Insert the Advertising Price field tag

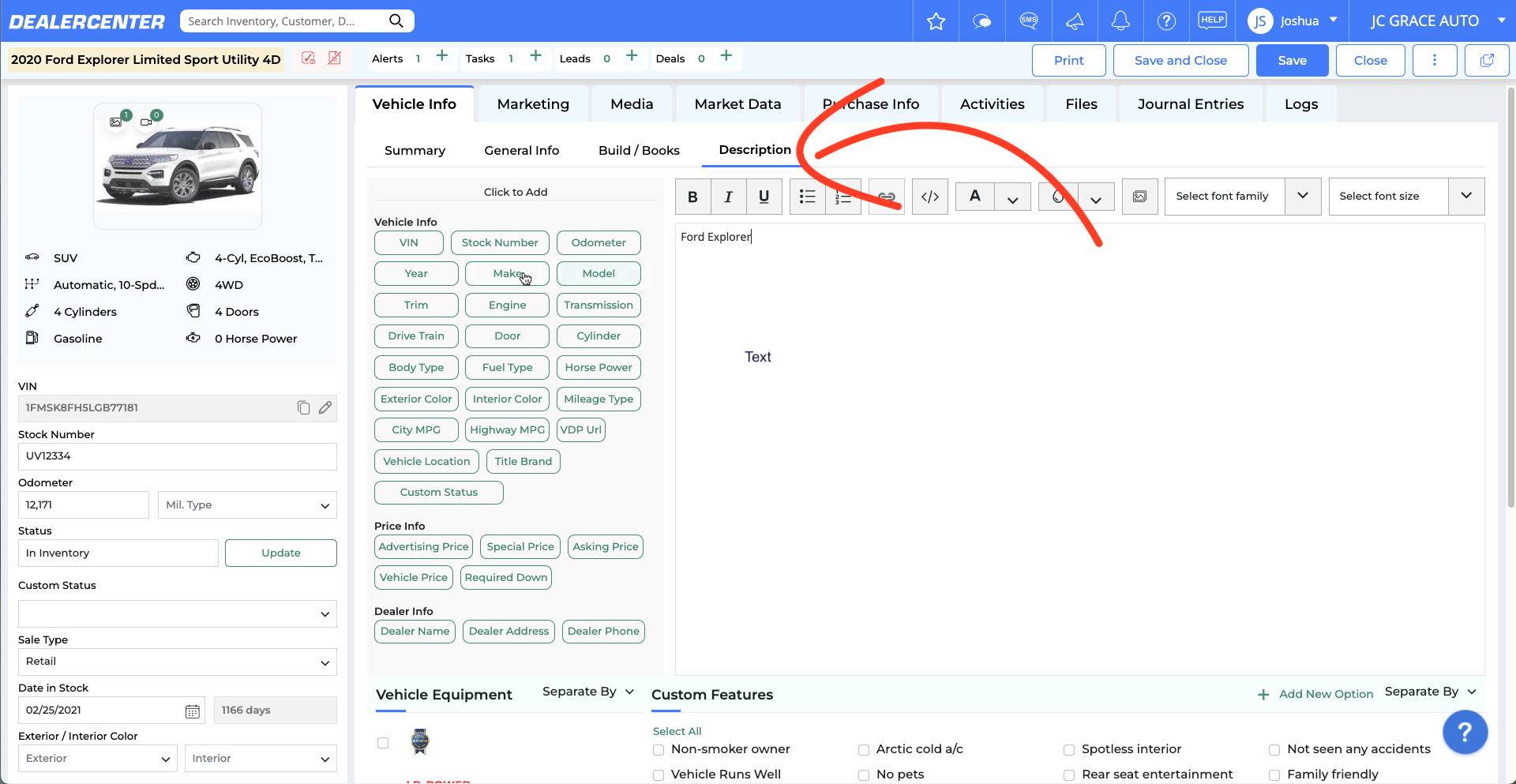(423, 546)
